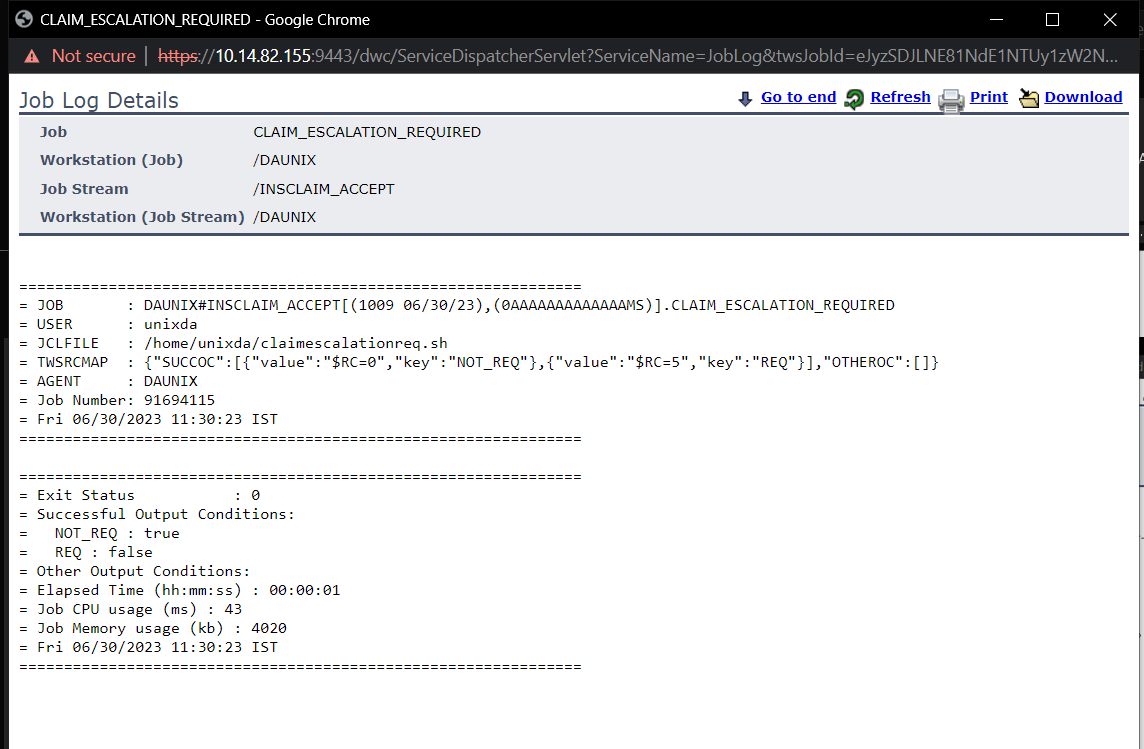Click the URL in the address bar
This screenshot has height=749, width=1144.
click(x=640, y=56)
